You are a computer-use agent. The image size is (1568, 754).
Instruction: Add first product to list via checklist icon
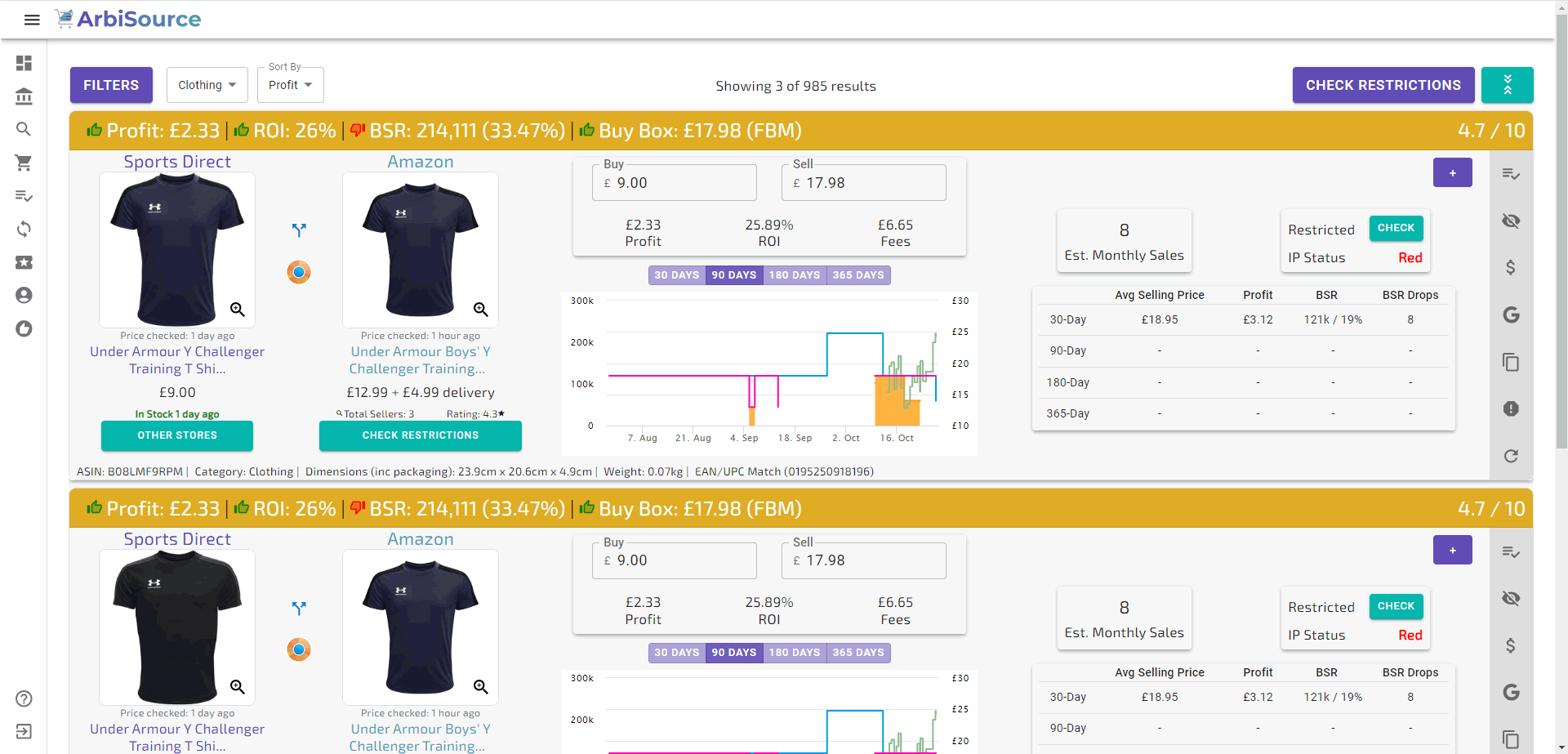(x=1511, y=174)
